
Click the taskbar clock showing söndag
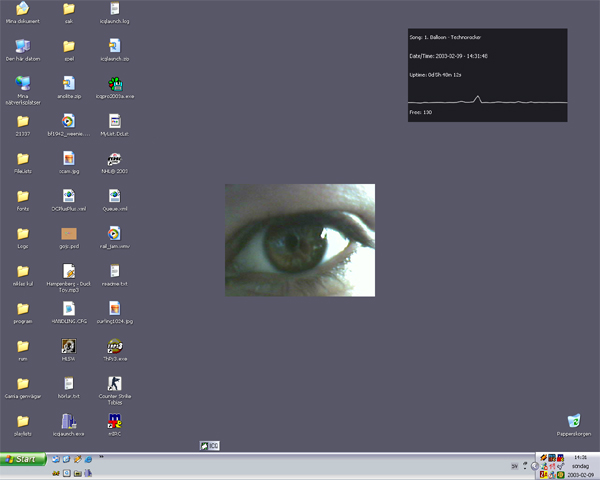[x=580, y=466]
